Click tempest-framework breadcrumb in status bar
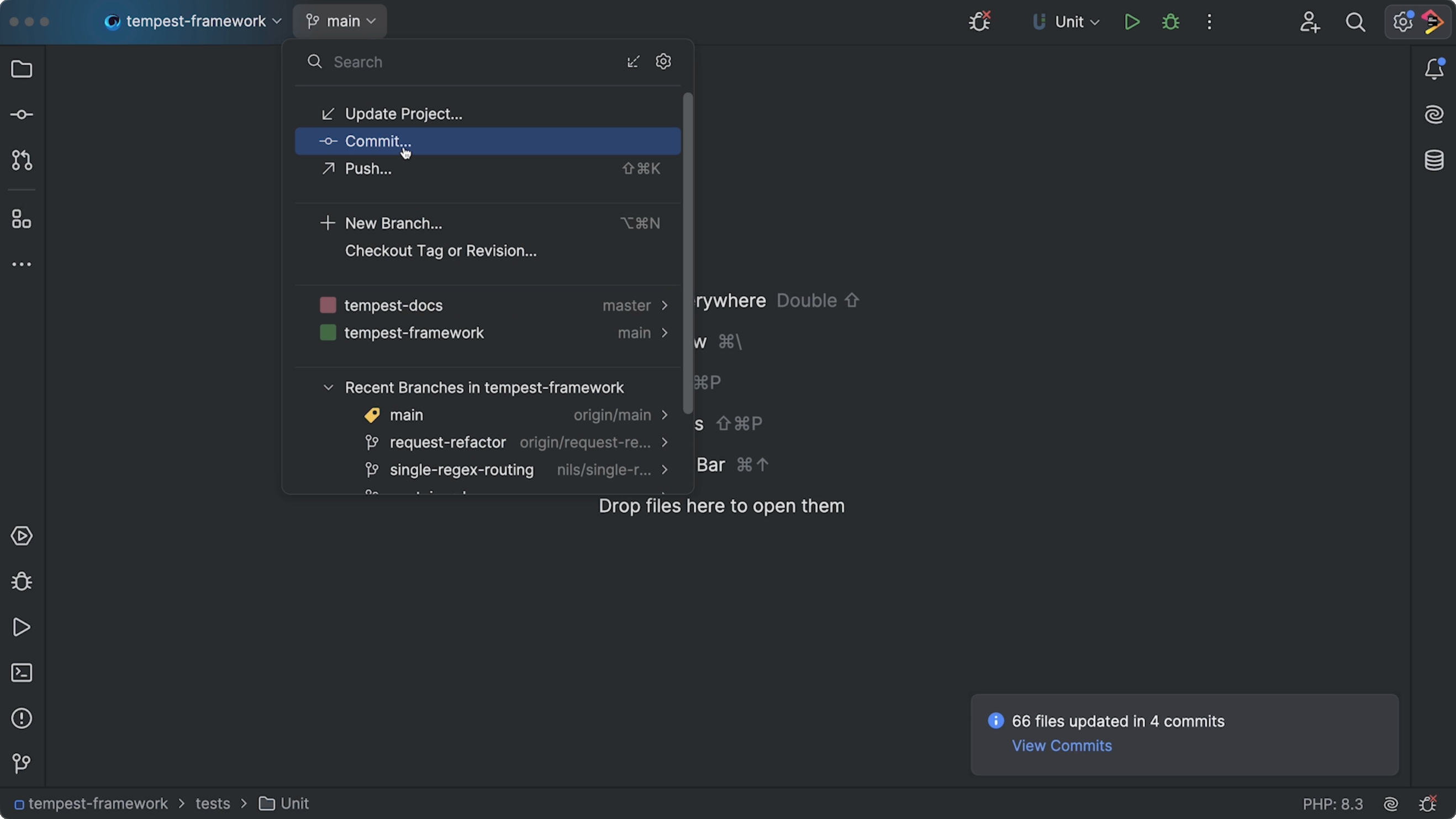The width and height of the screenshot is (1456, 819). coord(91,804)
